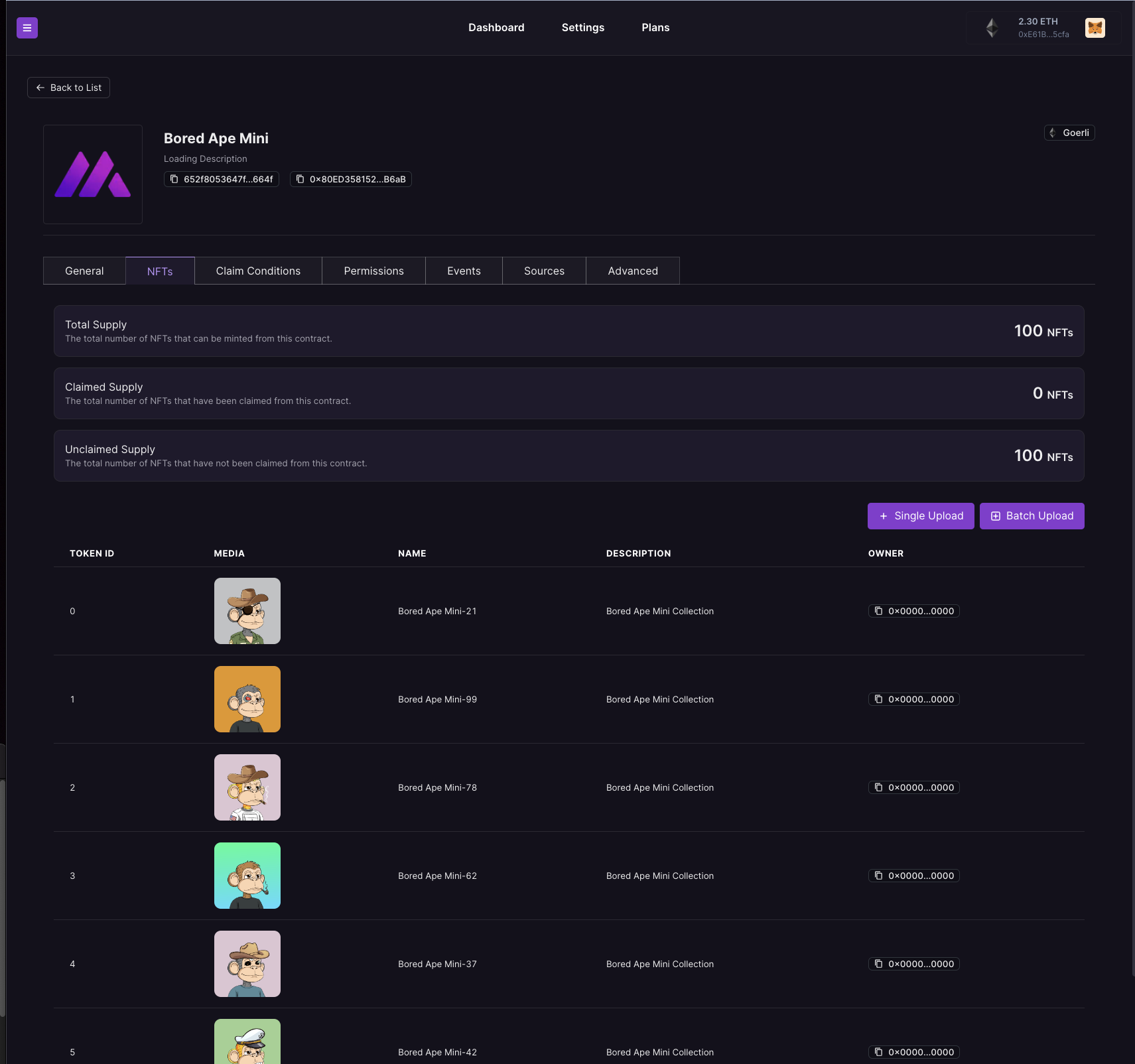Viewport: 1135px width, 1064px height.
Task: Click the Total Supply card
Action: [x=569, y=331]
